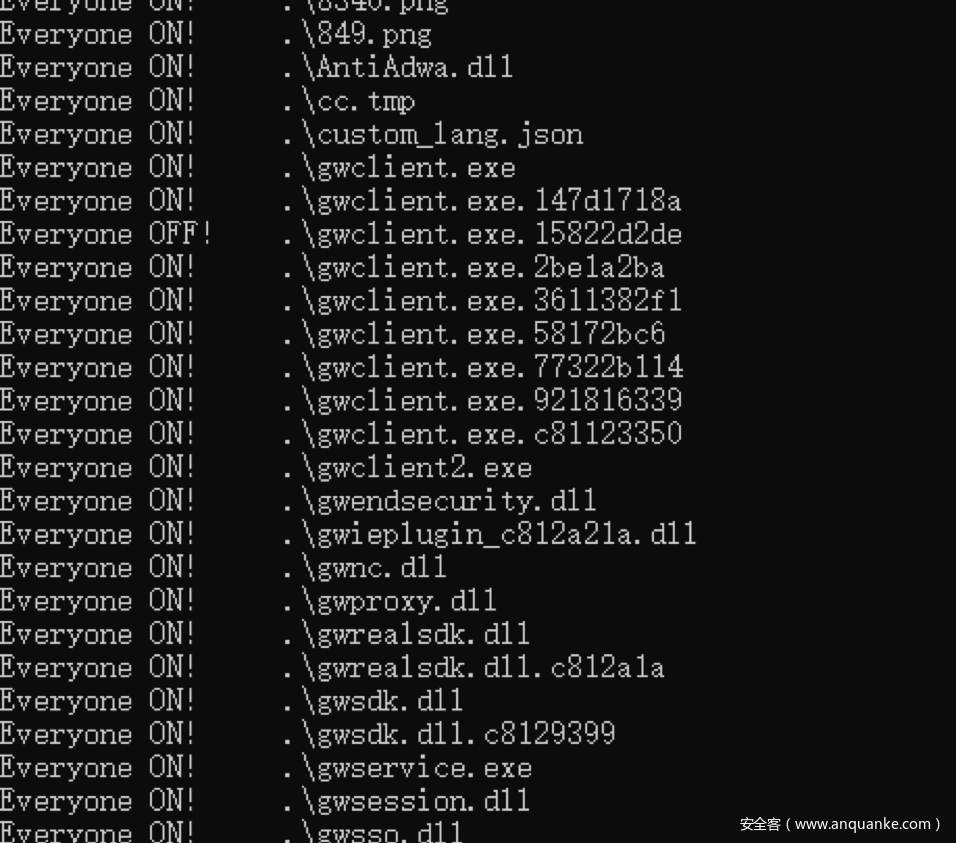The image size is (956, 843).
Task: Select the gwendsecurity.dll entry
Action: click(x=440, y=501)
